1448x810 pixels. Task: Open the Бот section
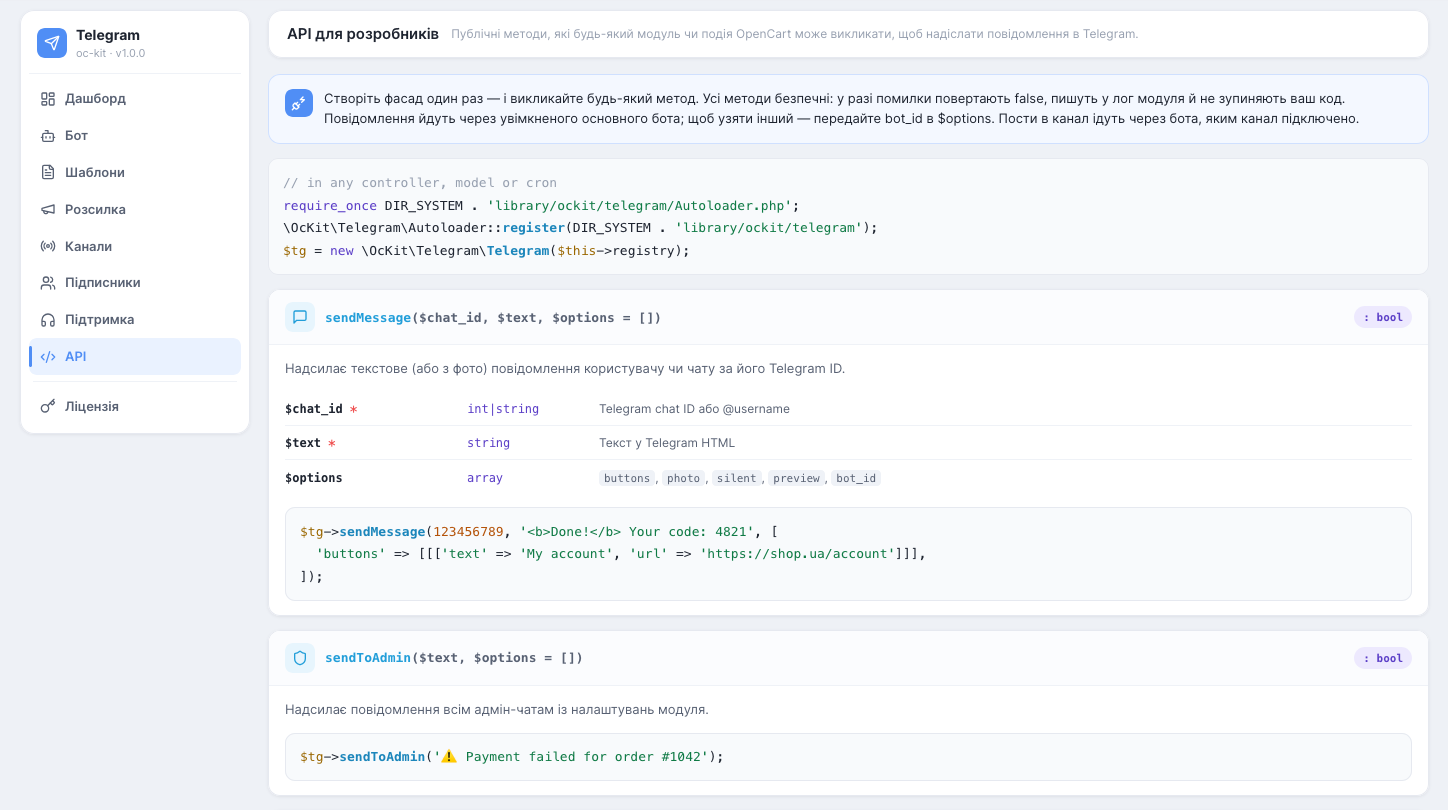click(x=135, y=136)
